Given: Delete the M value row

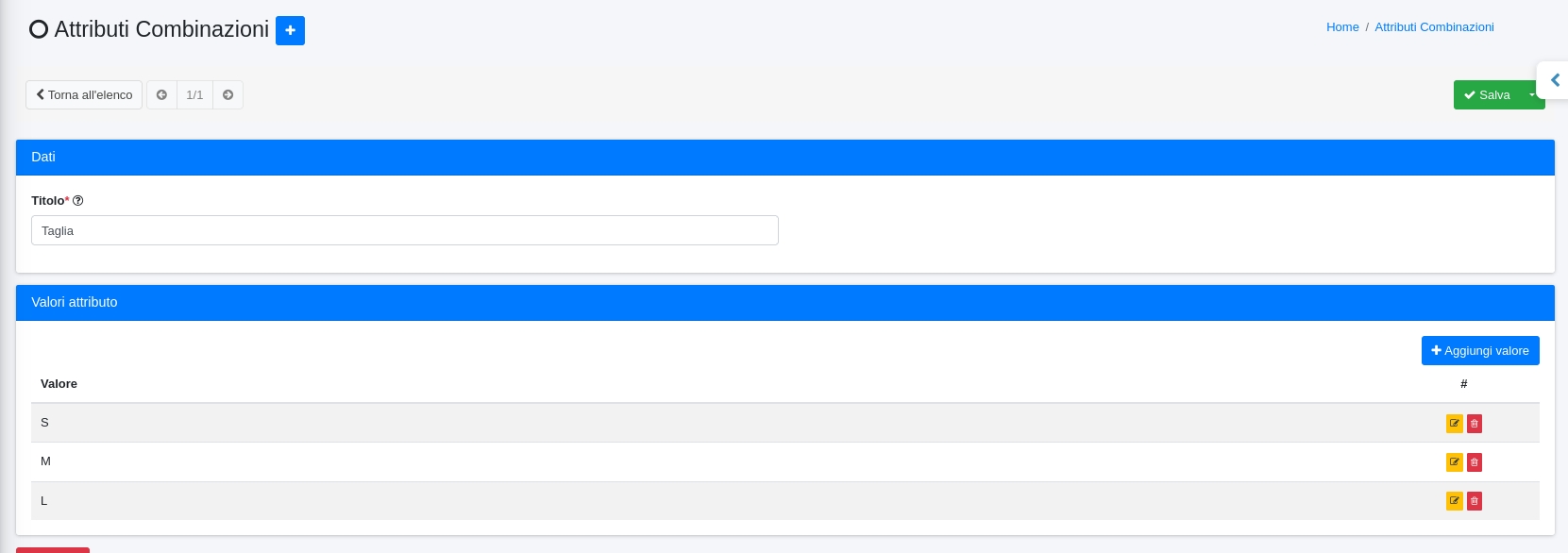Looking at the screenshot, I should pos(1475,462).
